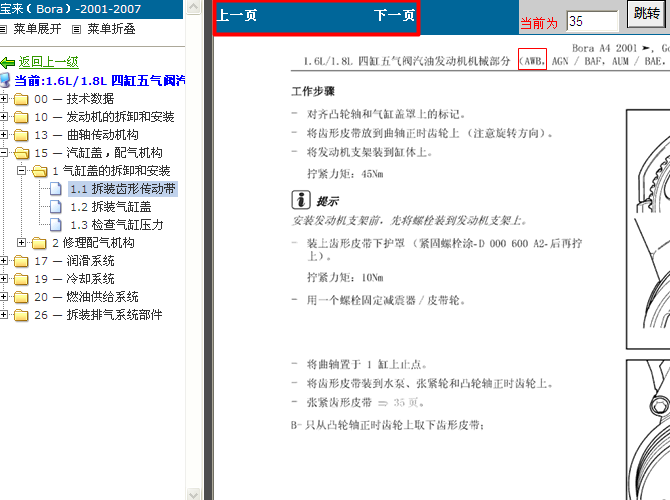
Task: Click folder icon of 26 拆装排气系统部件
Action: coord(21,315)
